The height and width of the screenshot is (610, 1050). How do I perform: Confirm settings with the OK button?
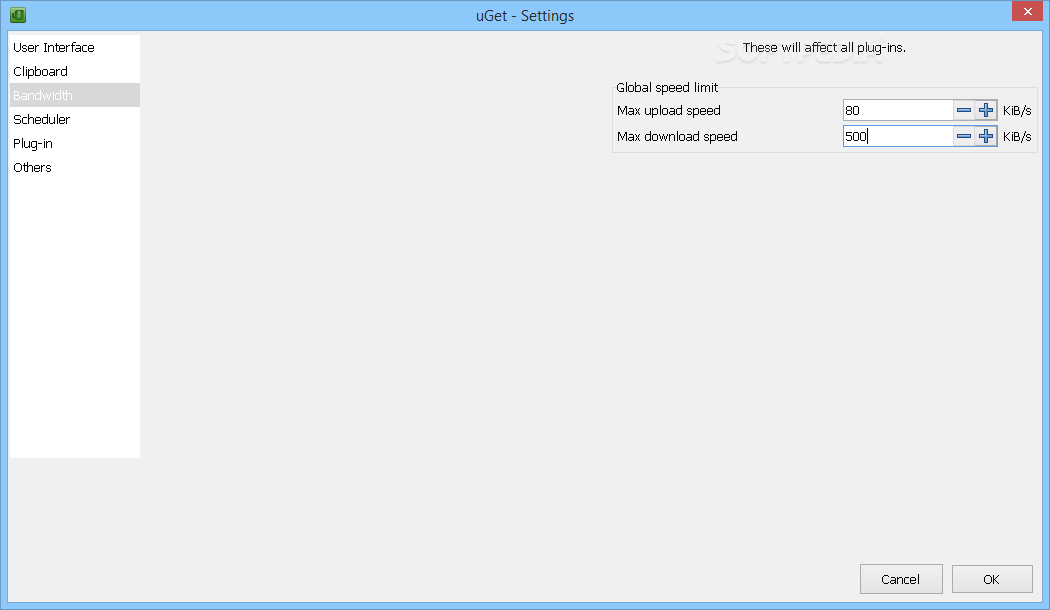click(992, 579)
